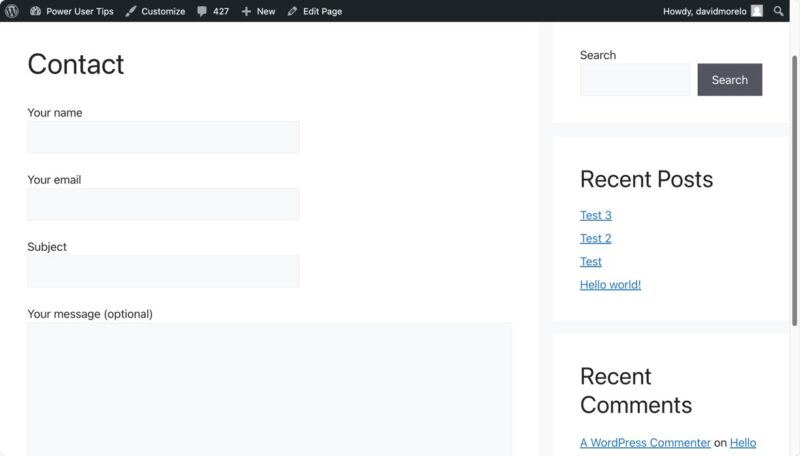Focus the Your name input field
This screenshot has width=800, height=456.
[x=163, y=137]
